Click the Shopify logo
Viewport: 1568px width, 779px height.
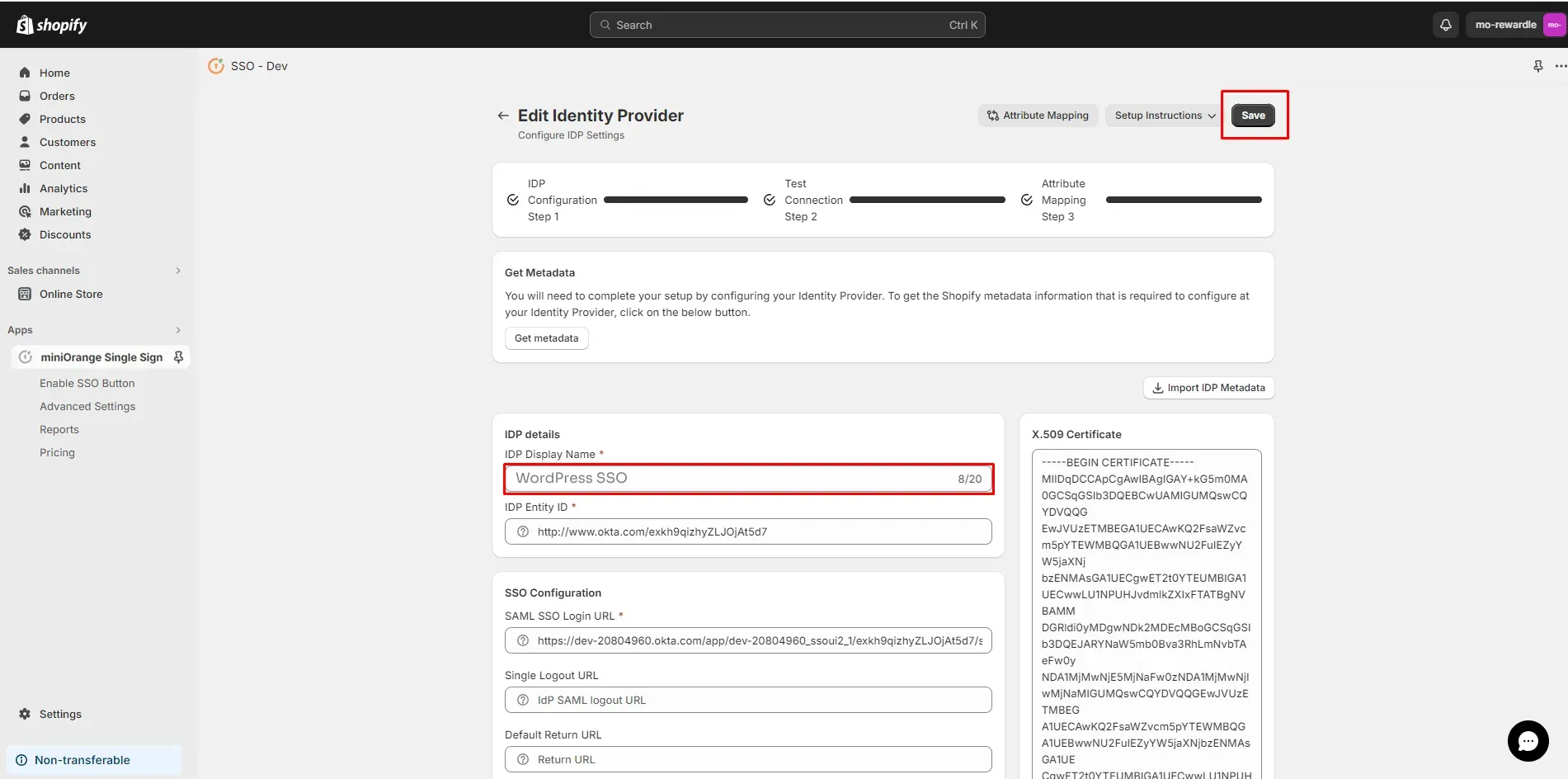coord(51,25)
